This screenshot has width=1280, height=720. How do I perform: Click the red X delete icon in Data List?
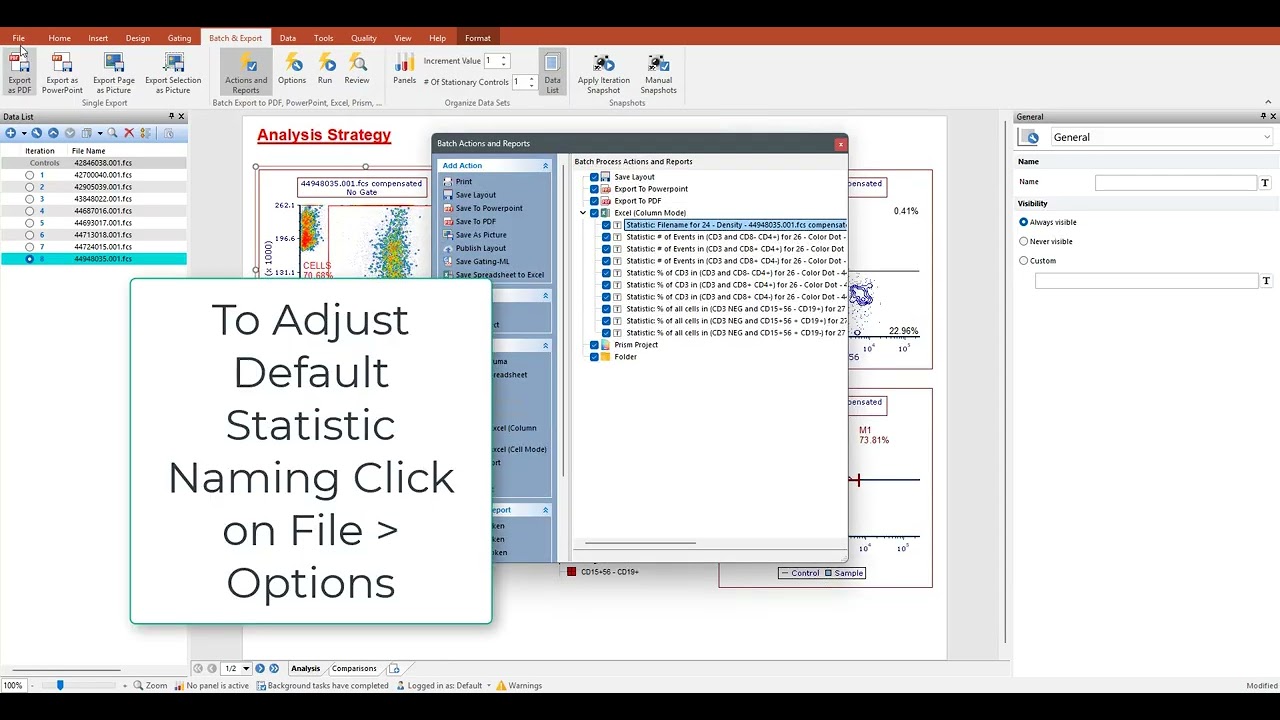coord(129,133)
